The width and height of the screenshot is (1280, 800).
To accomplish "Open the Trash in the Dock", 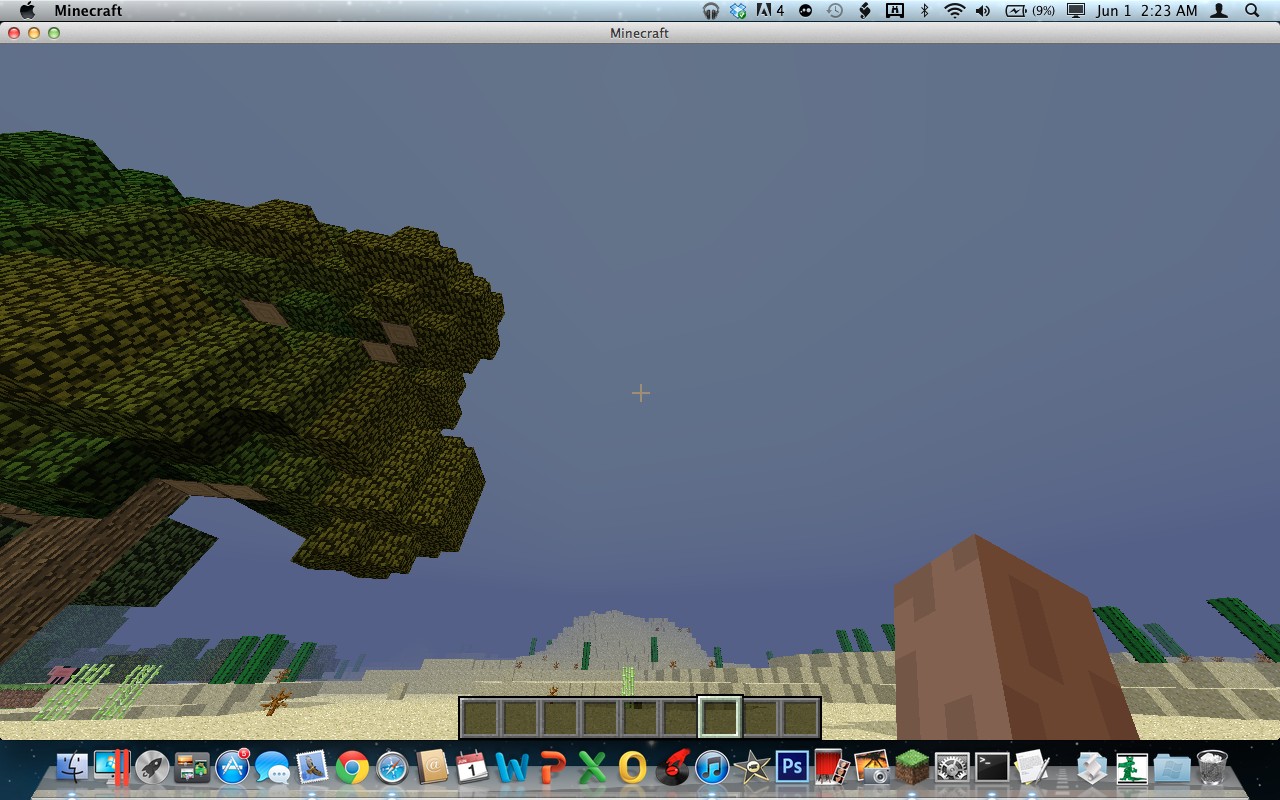I will click(x=1212, y=768).
